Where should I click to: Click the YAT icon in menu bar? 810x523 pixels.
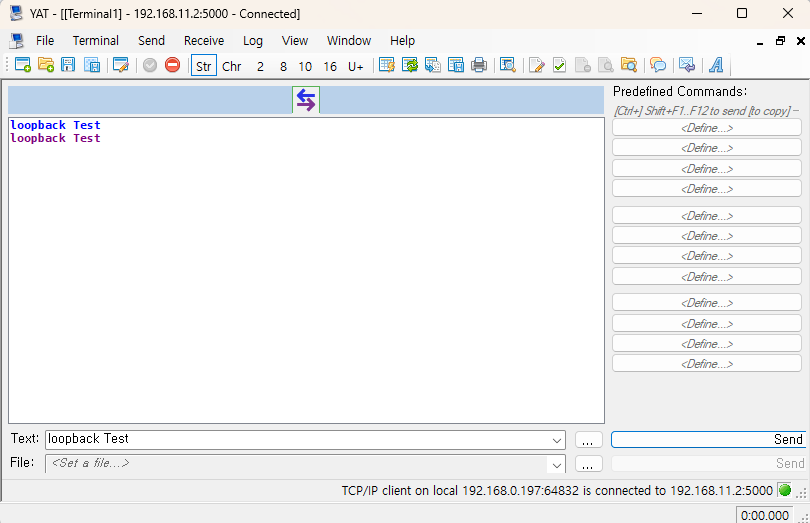(17, 40)
